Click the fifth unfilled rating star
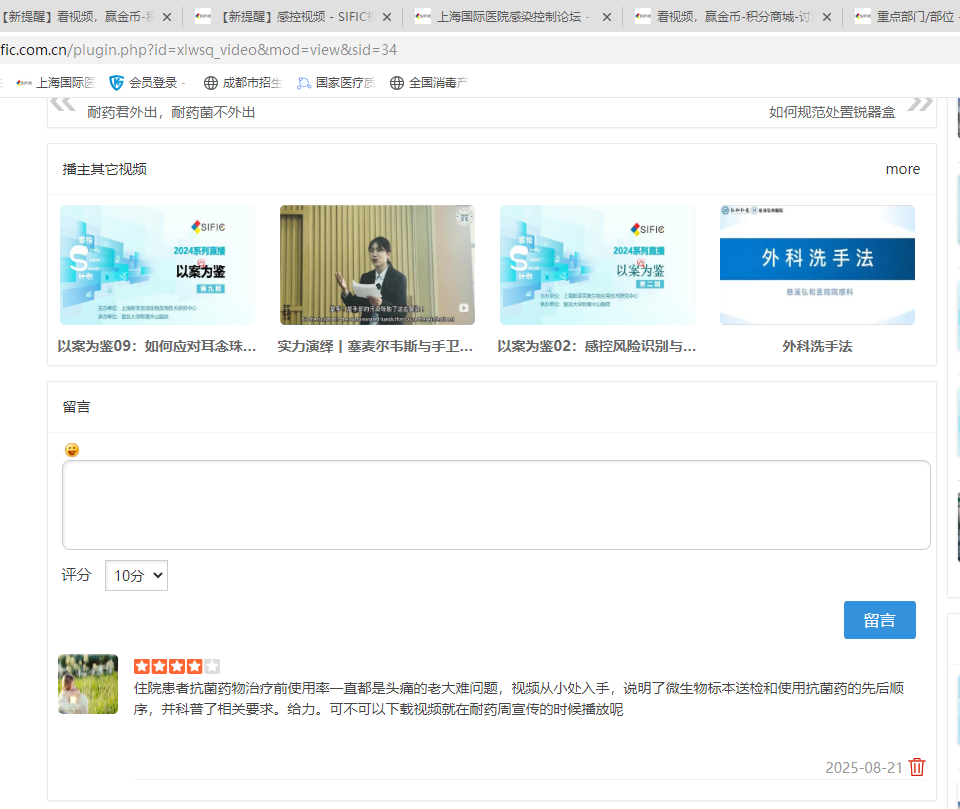Image resolution: width=960 pixels, height=809 pixels. 212,665
